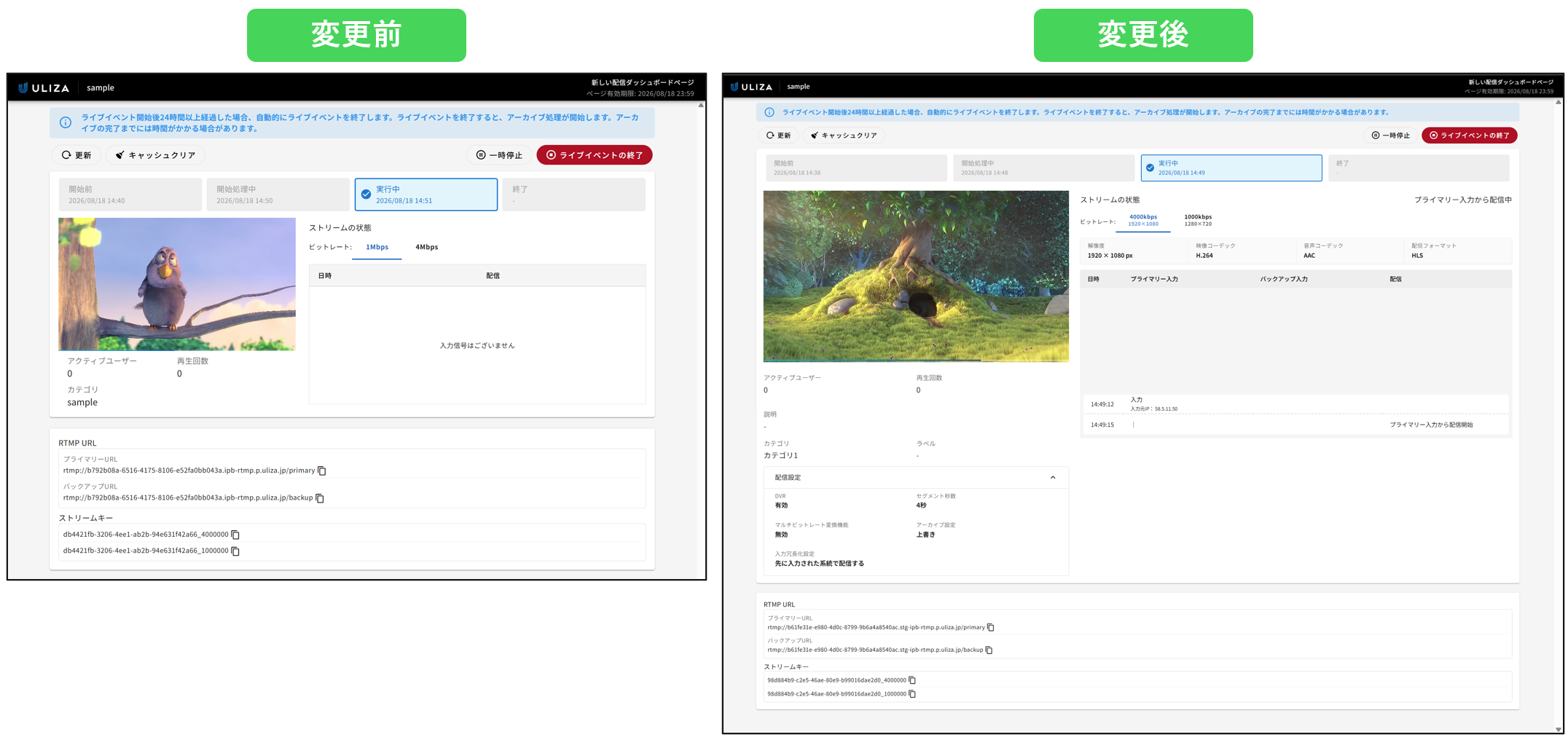Select the 1Mbps bitrate tab in 変更前 panel
1568x740 pixels.
[377, 248]
